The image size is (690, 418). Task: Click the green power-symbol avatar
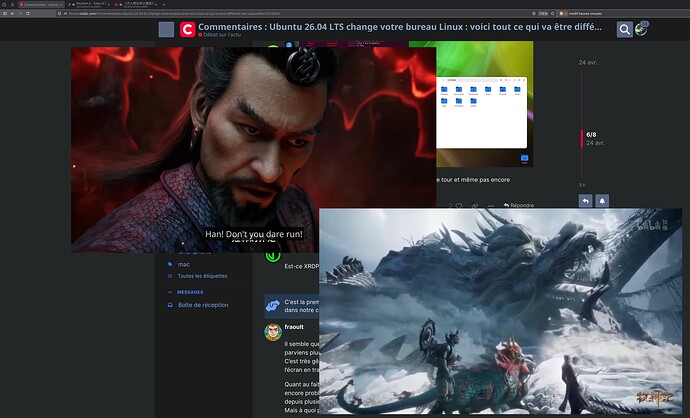tap(273, 257)
